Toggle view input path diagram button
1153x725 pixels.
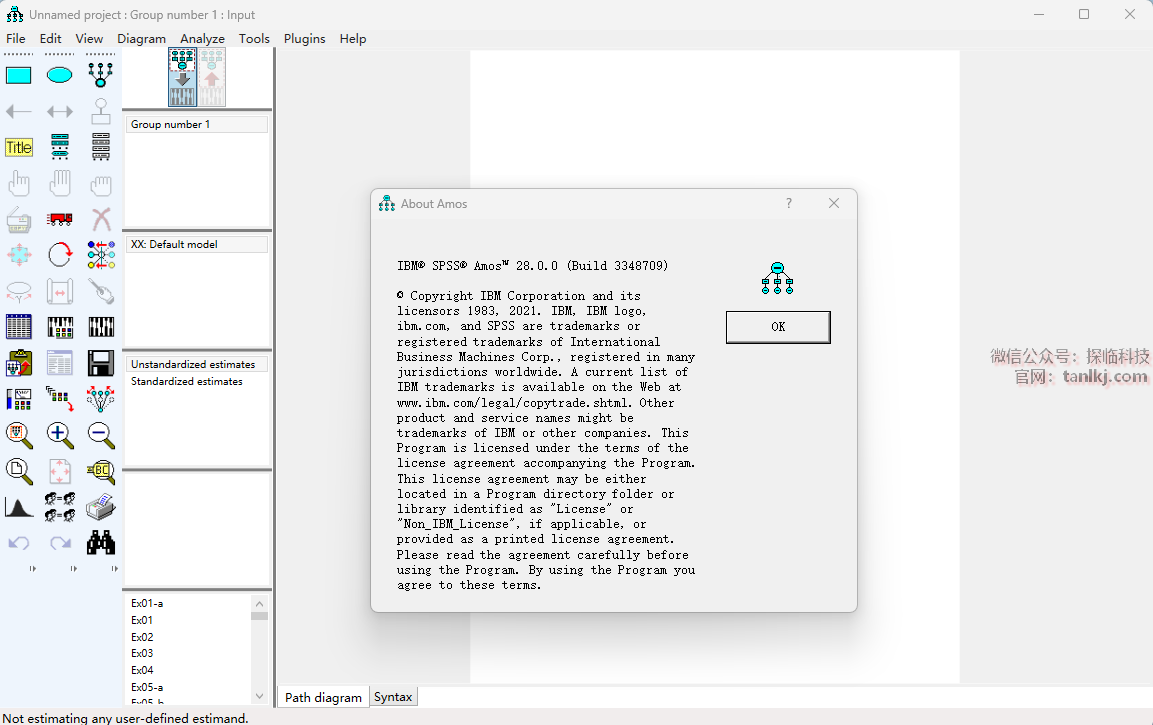click(x=182, y=77)
